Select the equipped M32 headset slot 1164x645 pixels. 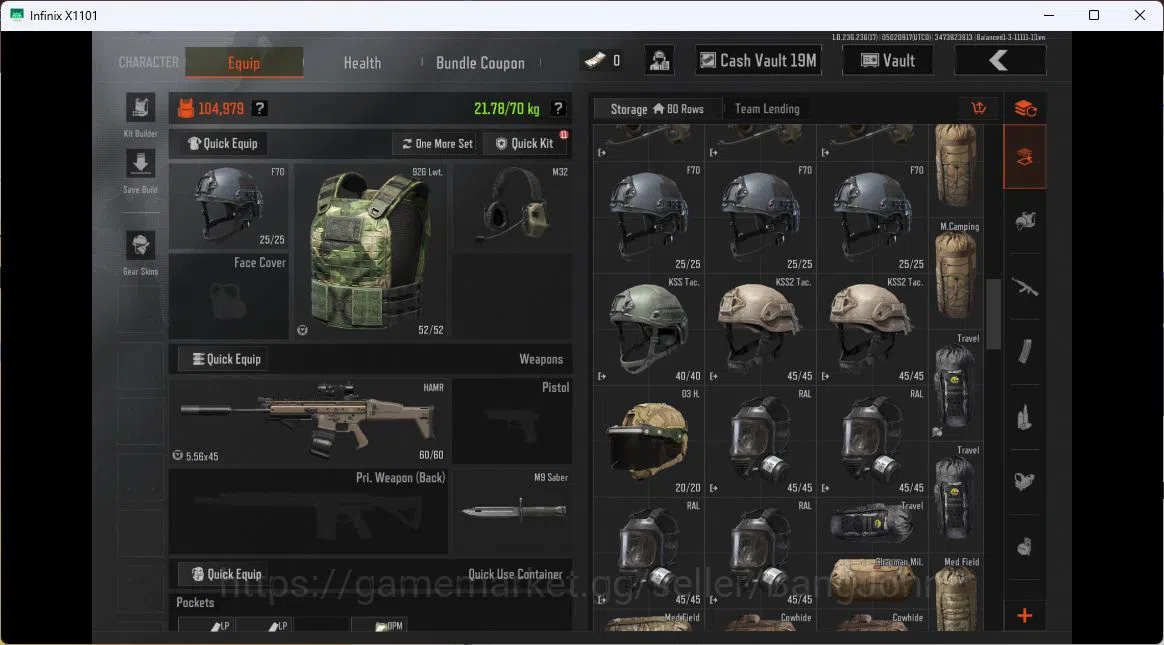point(512,209)
